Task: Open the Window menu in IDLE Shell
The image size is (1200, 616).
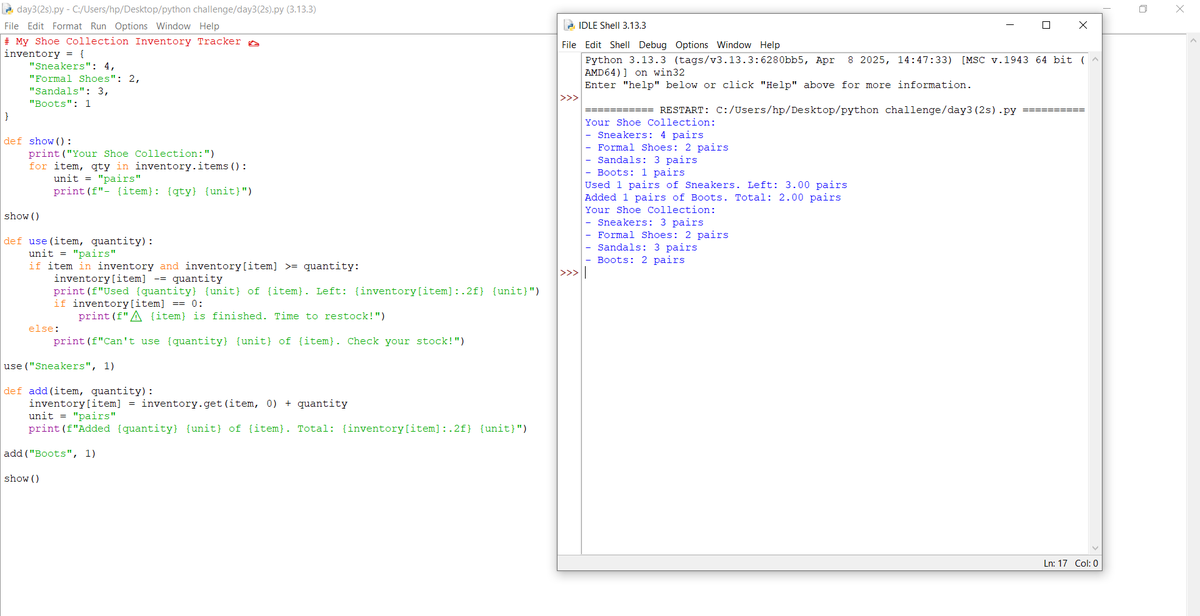Action: pos(734,45)
